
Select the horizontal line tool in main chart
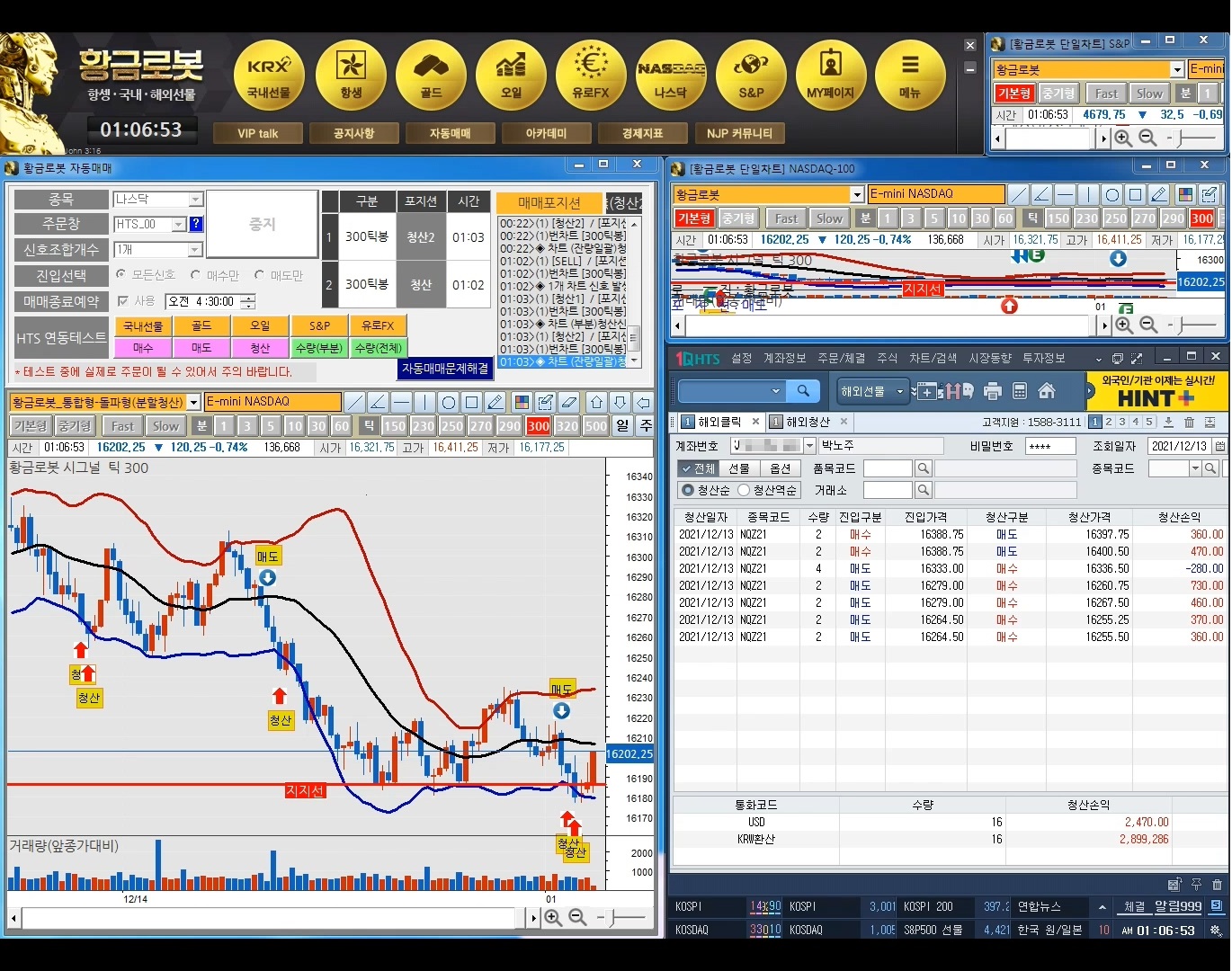402,402
